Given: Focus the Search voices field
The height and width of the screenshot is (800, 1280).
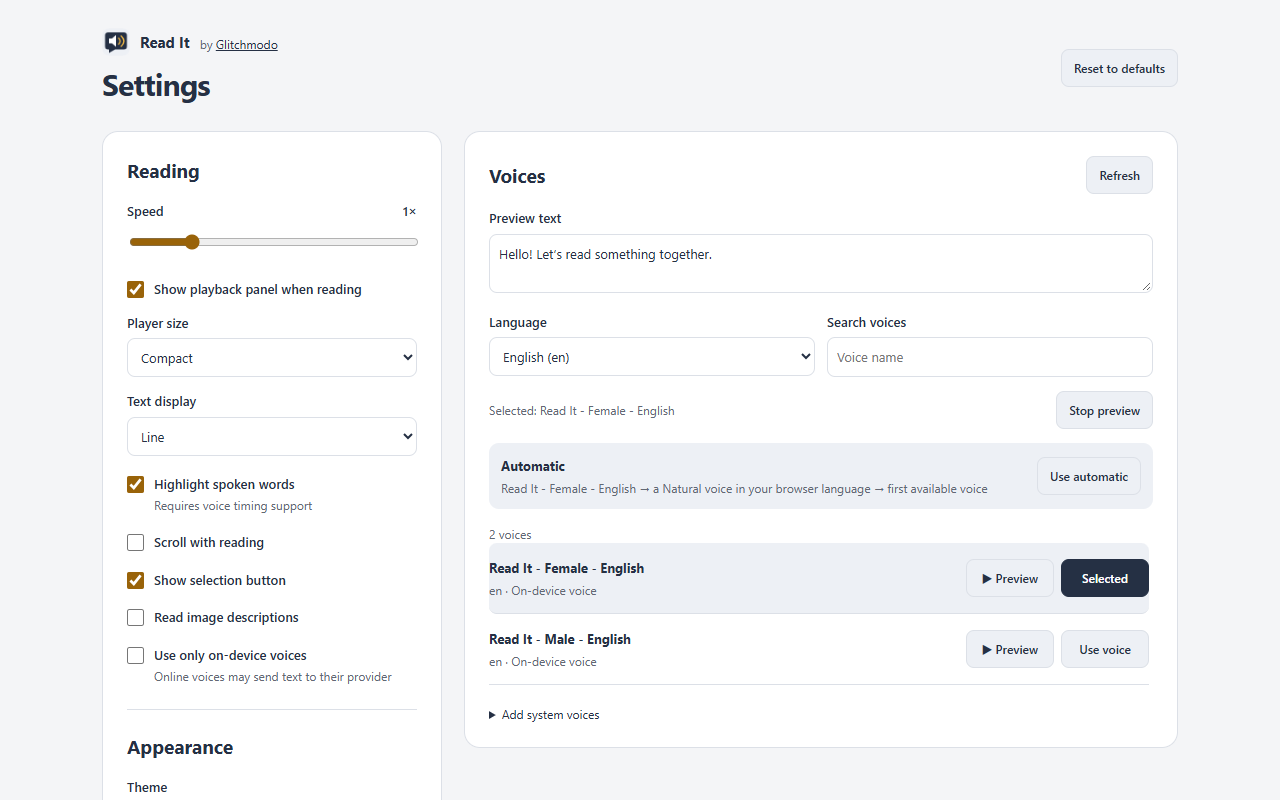Looking at the screenshot, I should point(990,357).
